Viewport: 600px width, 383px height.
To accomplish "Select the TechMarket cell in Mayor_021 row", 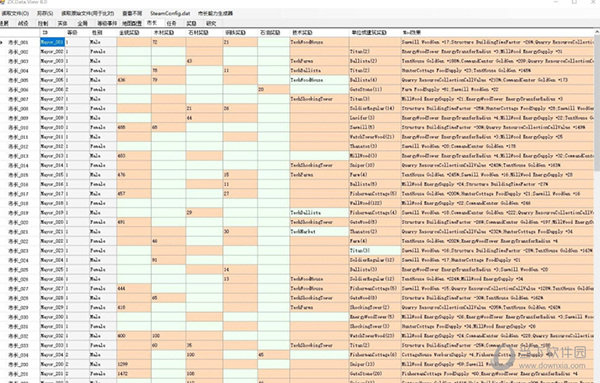I will 319,231.
